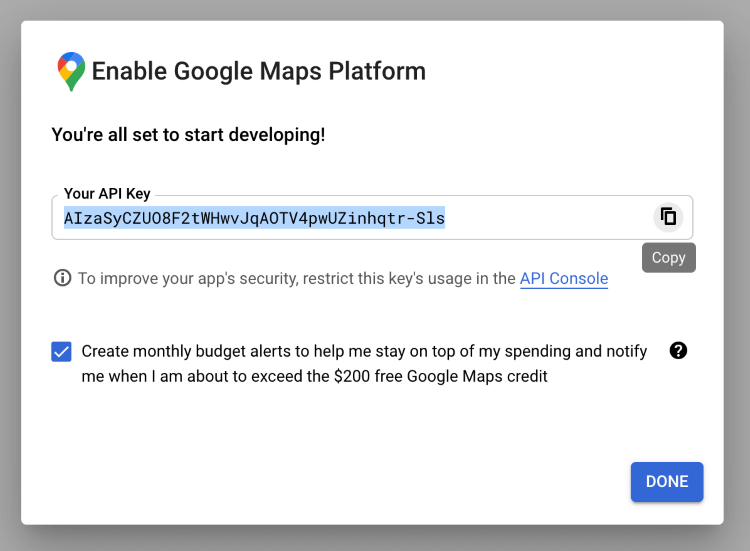Click the Google Maps pin logo
The width and height of the screenshot is (750, 551).
click(x=71, y=71)
